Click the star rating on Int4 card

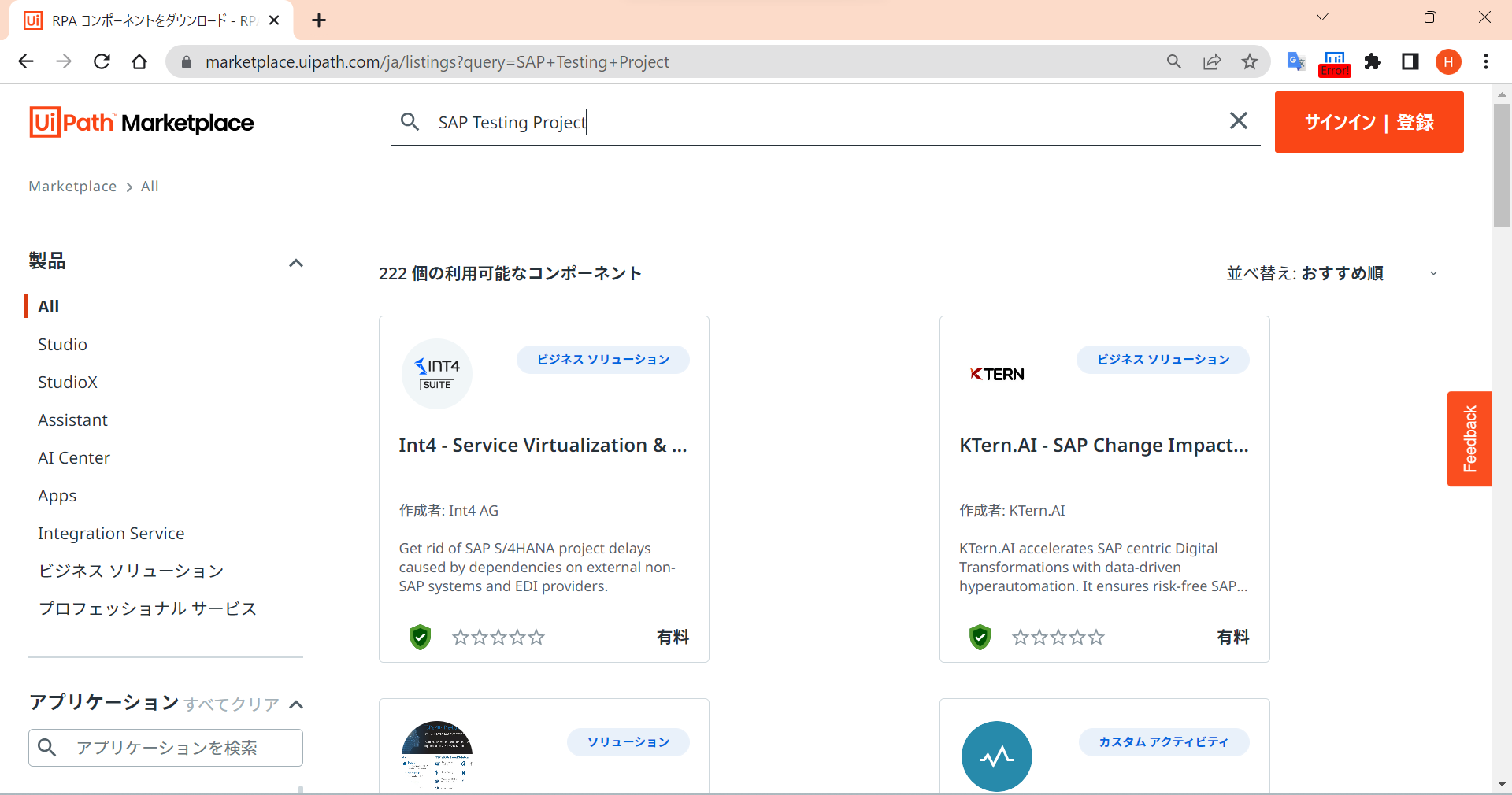[x=498, y=638]
